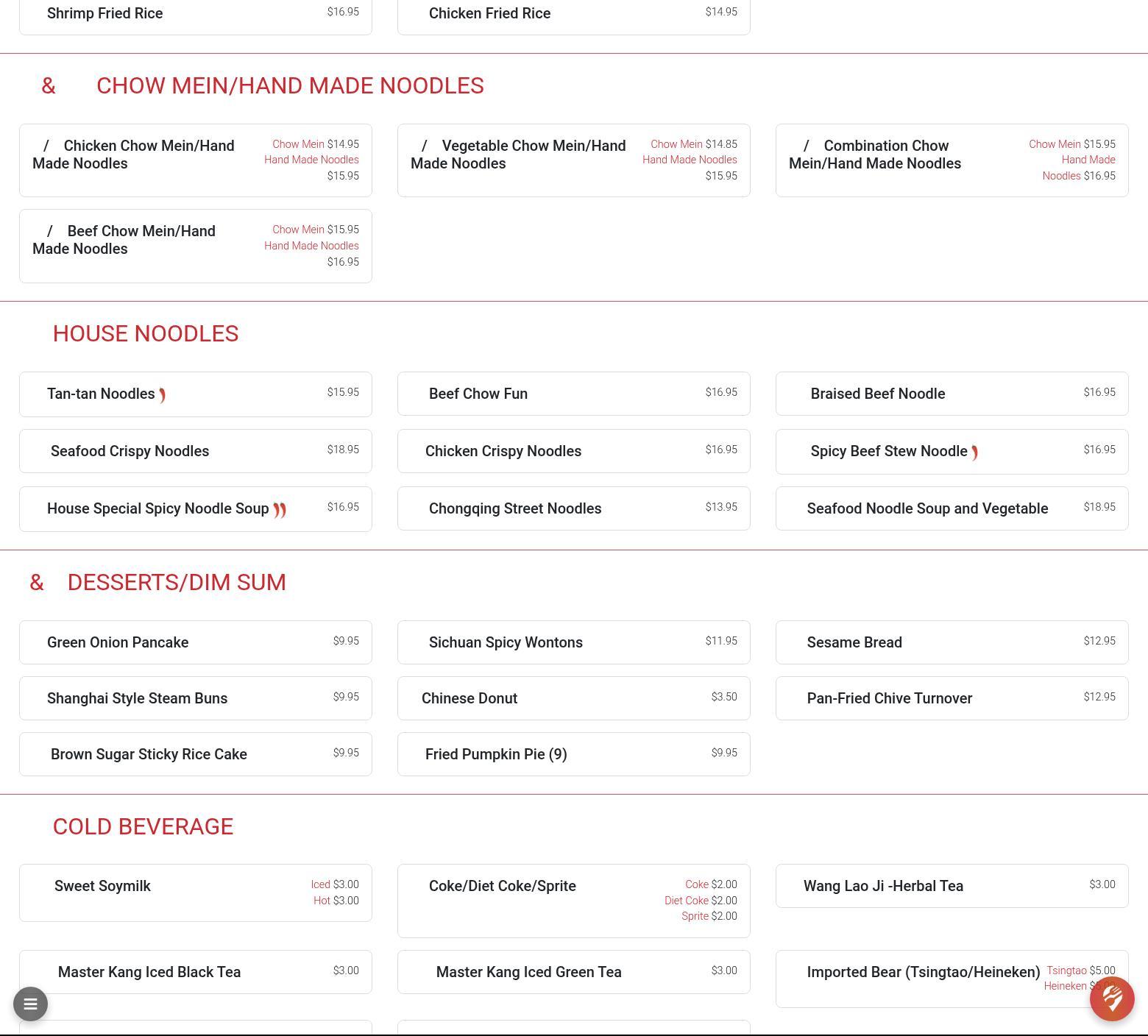Click the Tsingtao $5.00 price option
The height and width of the screenshot is (1036, 1148).
(1081, 971)
